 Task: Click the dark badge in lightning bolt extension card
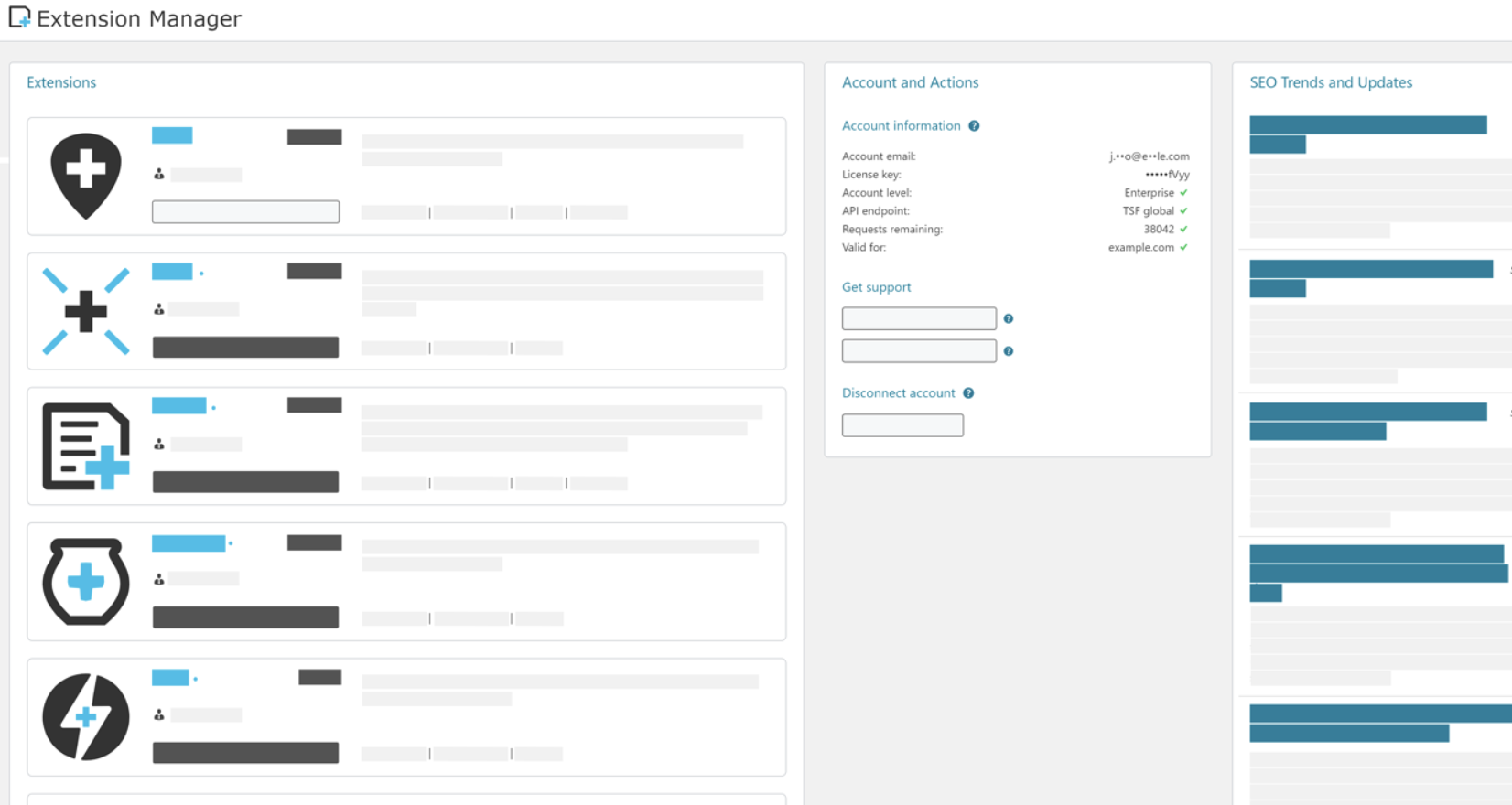pyautogui.click(x=319, y=677)
